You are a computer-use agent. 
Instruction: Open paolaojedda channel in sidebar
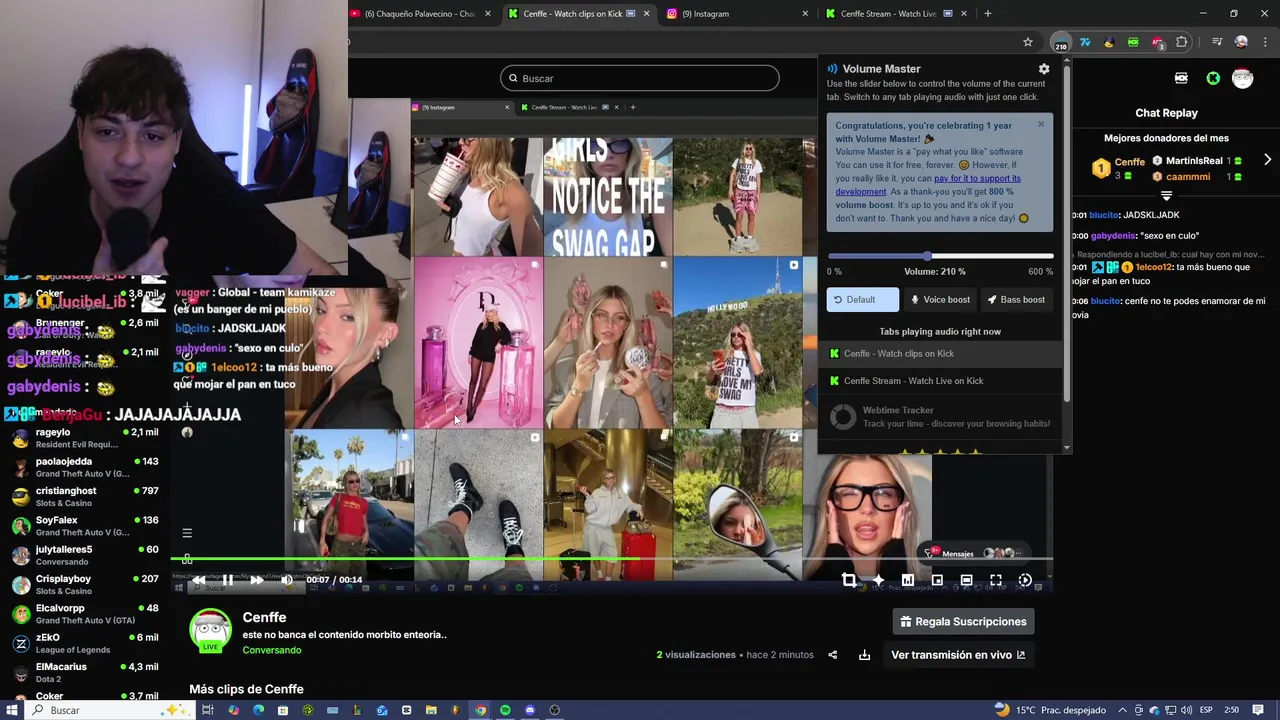tap(85, 467)
